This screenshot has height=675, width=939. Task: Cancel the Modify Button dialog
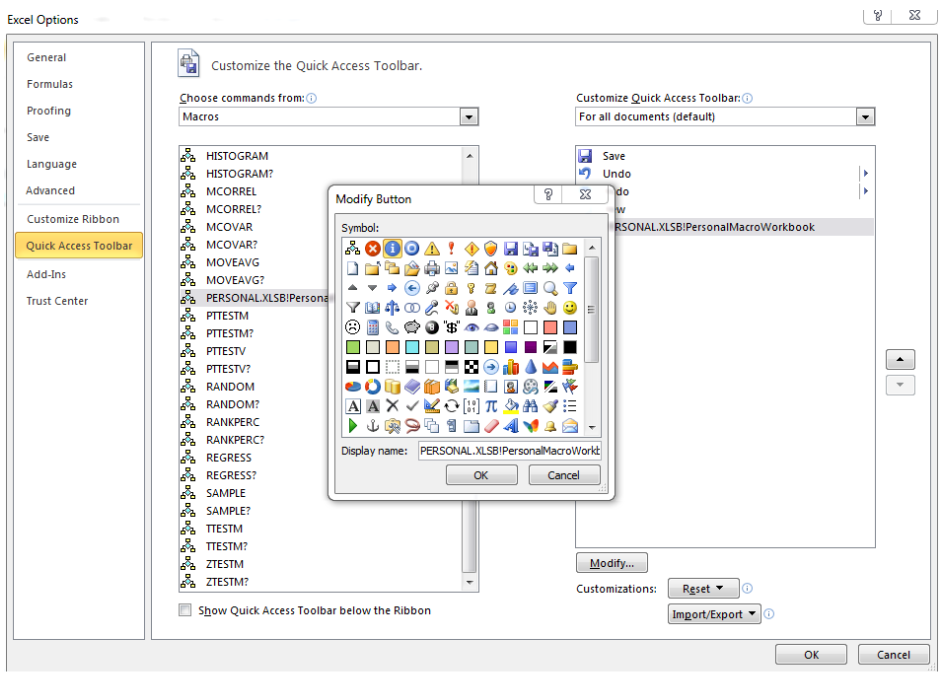(x=564, y=475)
